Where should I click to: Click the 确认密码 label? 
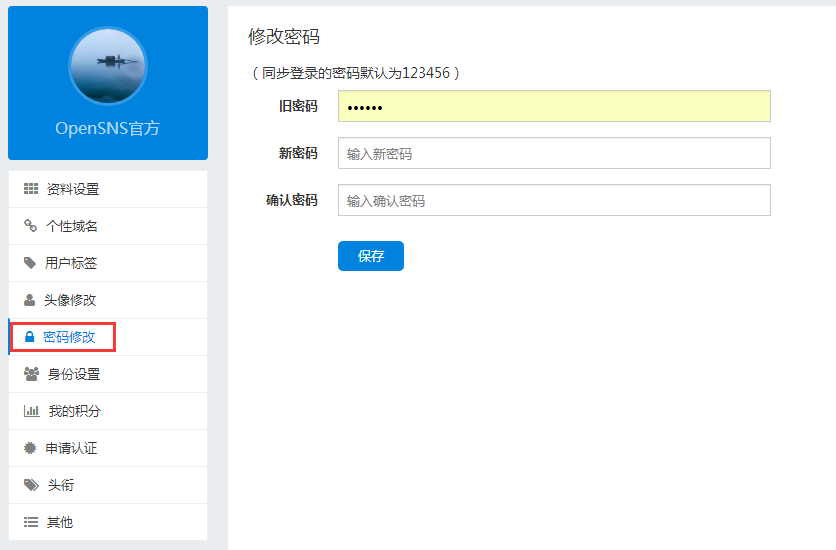click(292, 200)
